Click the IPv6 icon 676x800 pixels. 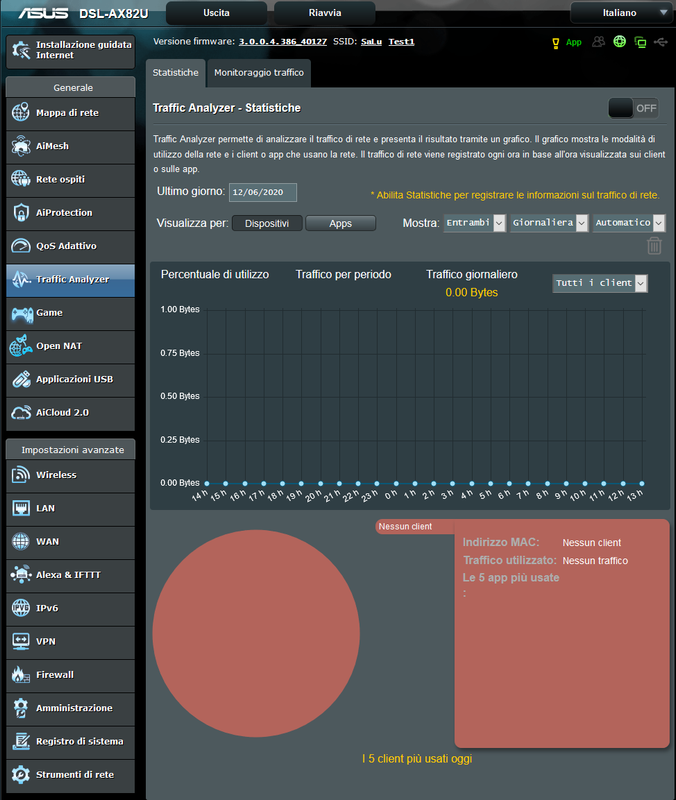pos(21,608)
